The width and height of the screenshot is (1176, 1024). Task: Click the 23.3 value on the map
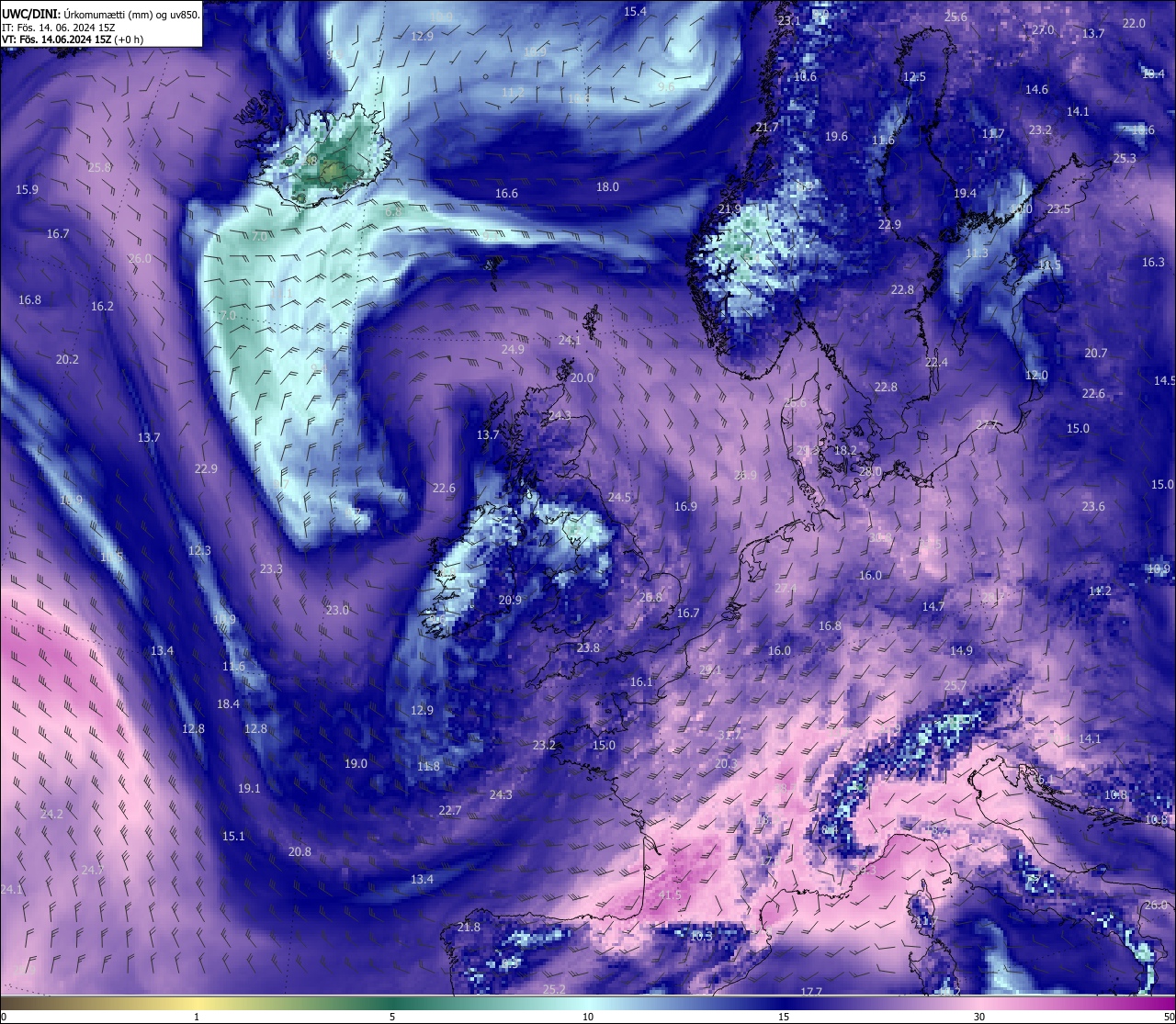[x=271, y=568]
